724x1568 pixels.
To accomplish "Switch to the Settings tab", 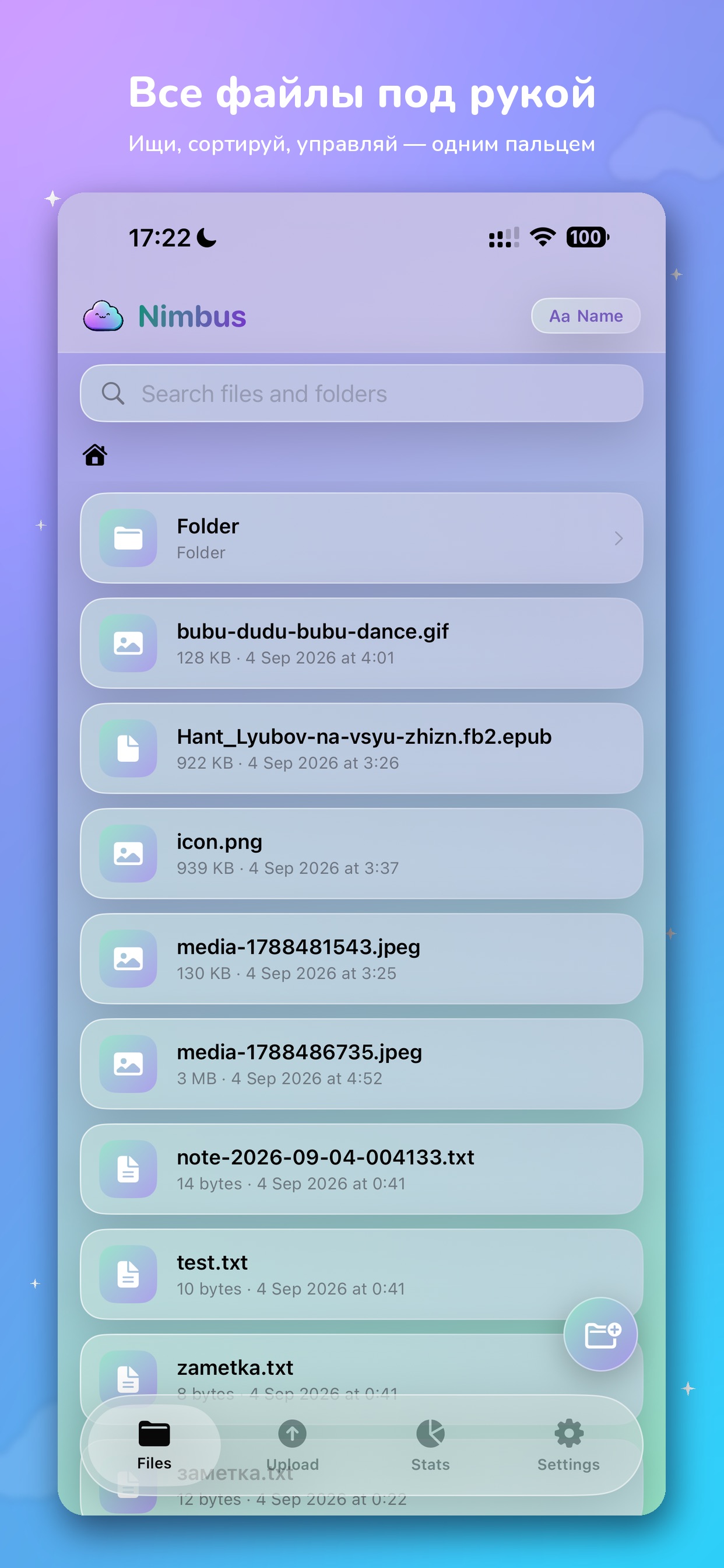I will coord(568,1445).
